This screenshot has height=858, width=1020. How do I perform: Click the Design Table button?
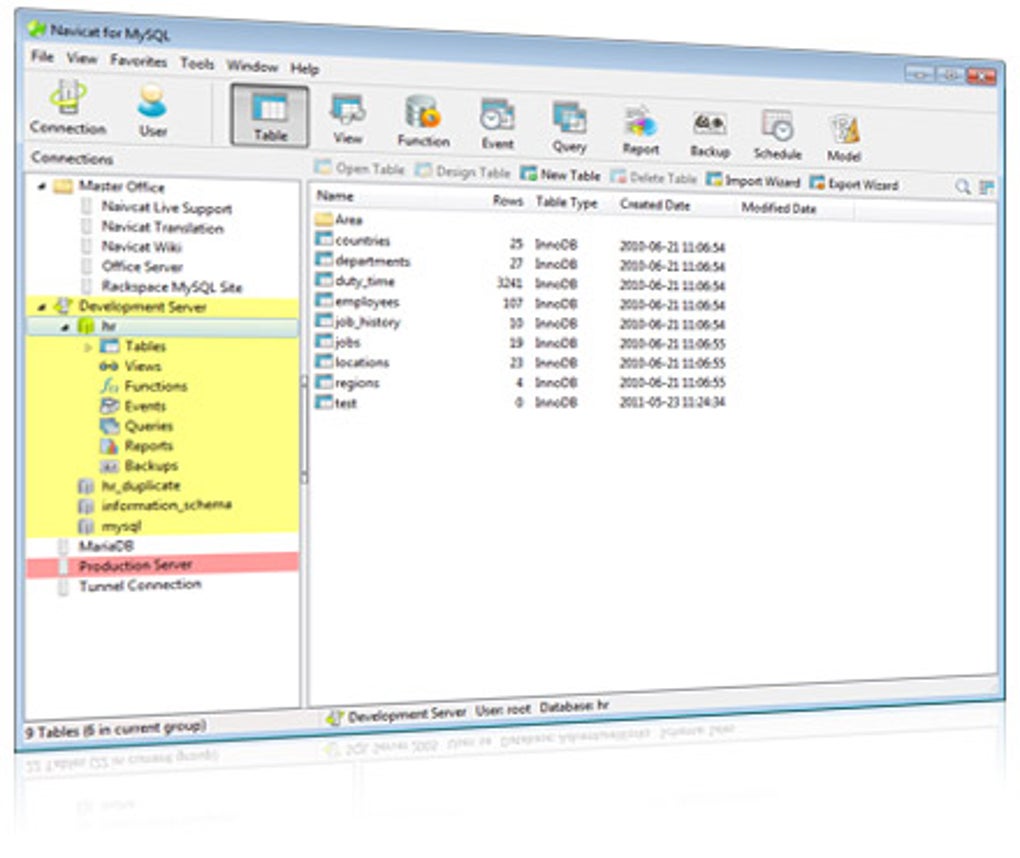pos(463,172)
